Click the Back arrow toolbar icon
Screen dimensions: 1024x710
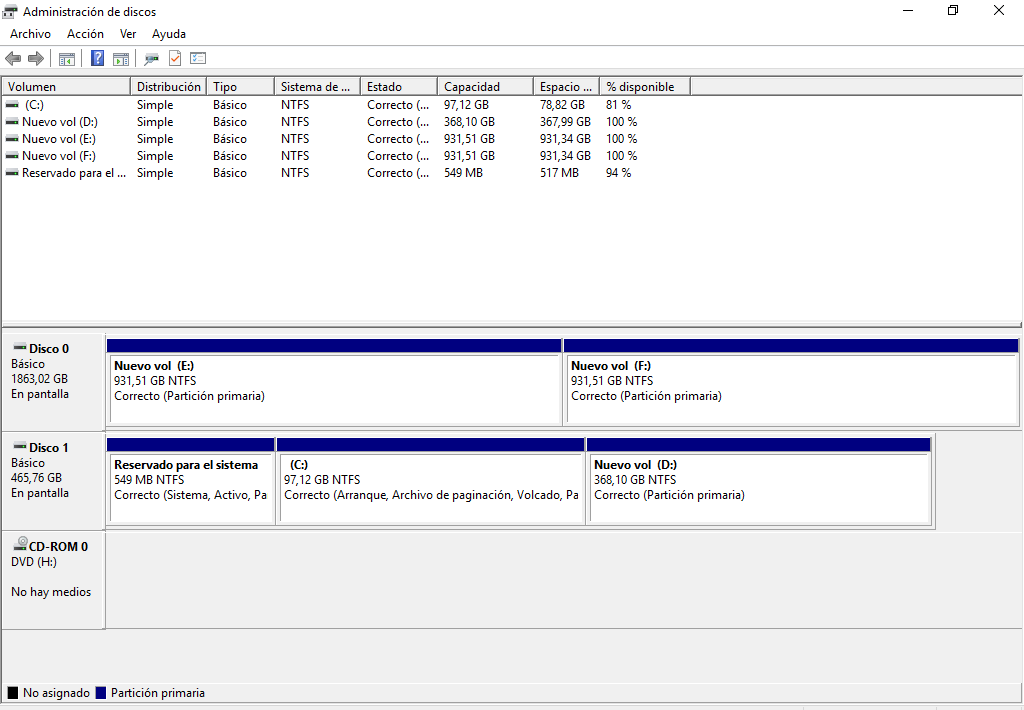(13, 59)
